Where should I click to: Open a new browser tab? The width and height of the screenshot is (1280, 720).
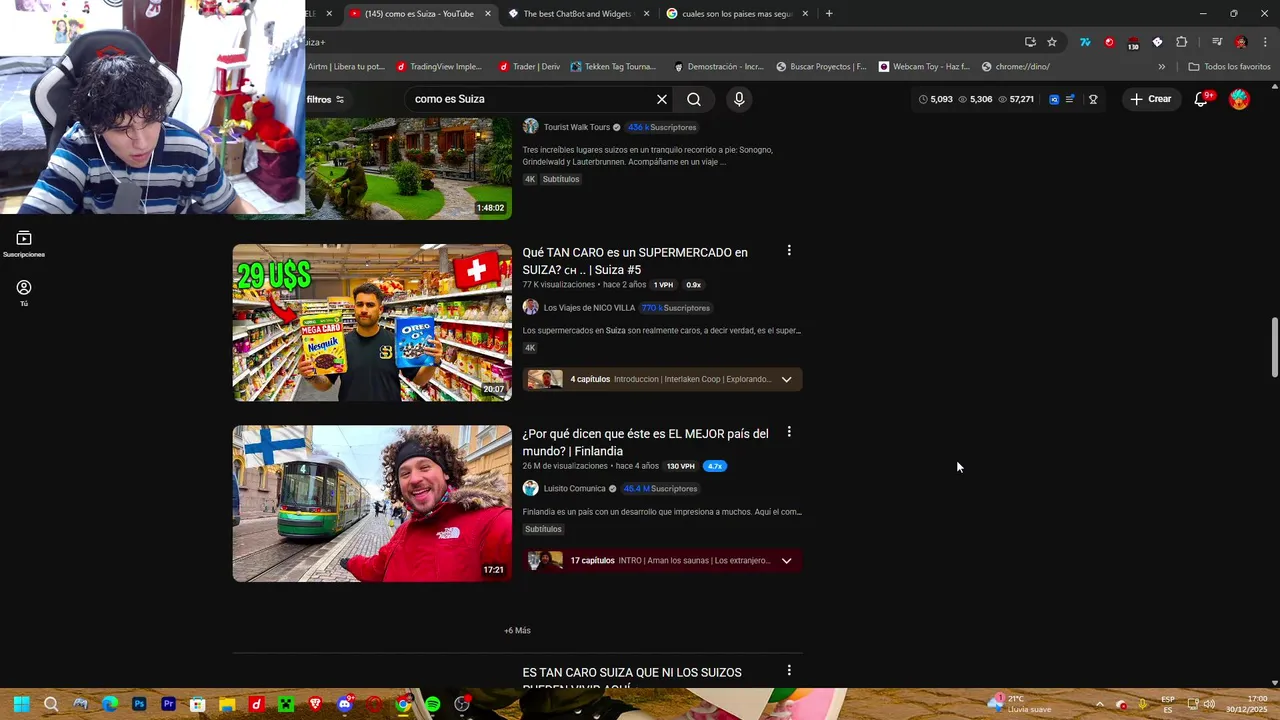829,14
